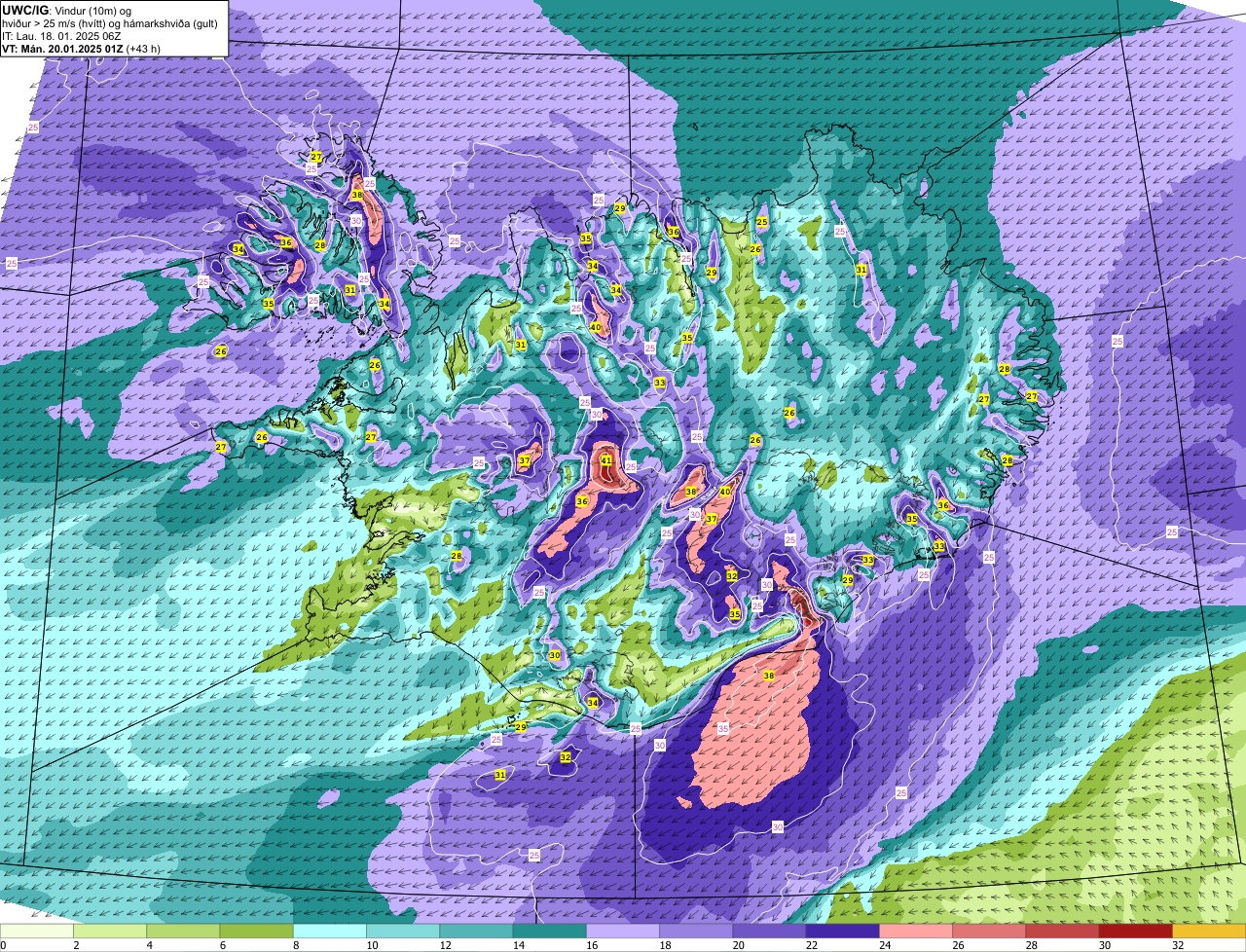
Task: Click the legend scale number 8
Action: click(294, 945)
